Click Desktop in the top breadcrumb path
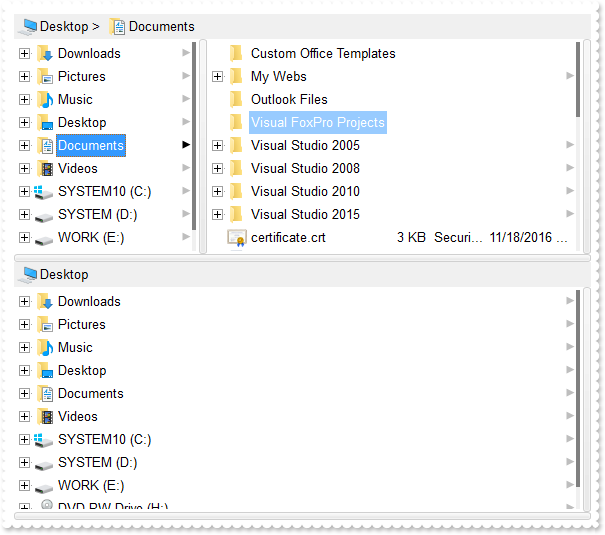 [63, 26]
